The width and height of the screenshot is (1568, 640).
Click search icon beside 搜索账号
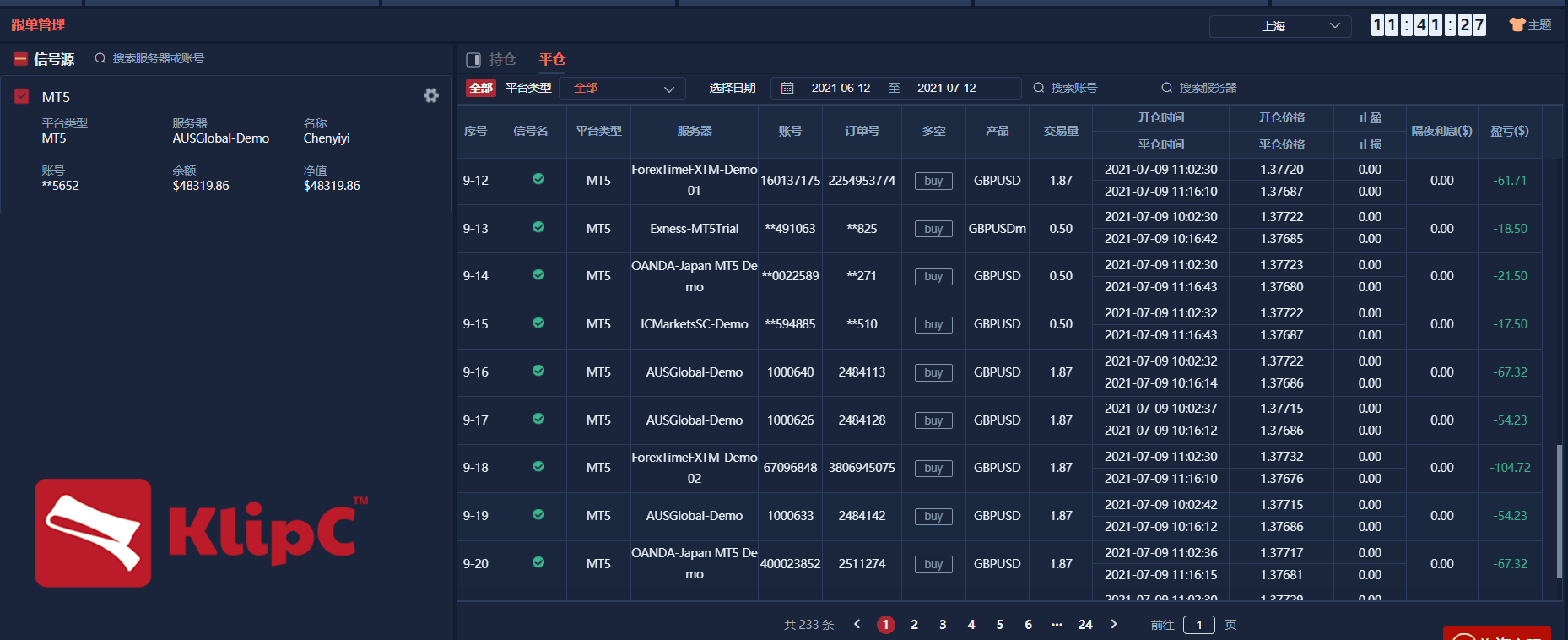tap(1039, 88)
